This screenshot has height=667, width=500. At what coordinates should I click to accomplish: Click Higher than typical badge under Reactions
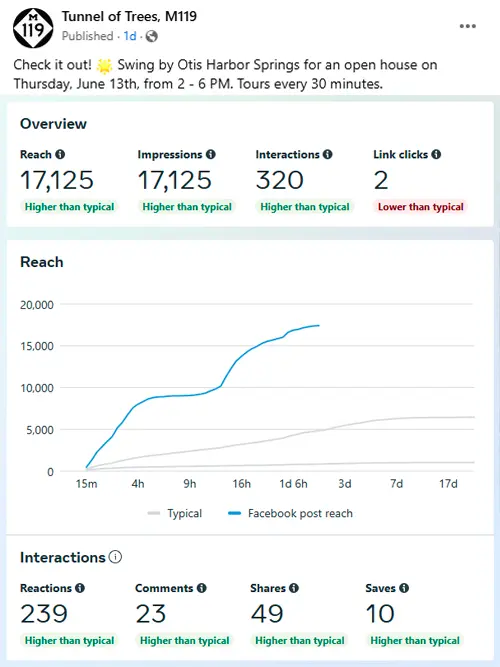click(x=69, y=641)
